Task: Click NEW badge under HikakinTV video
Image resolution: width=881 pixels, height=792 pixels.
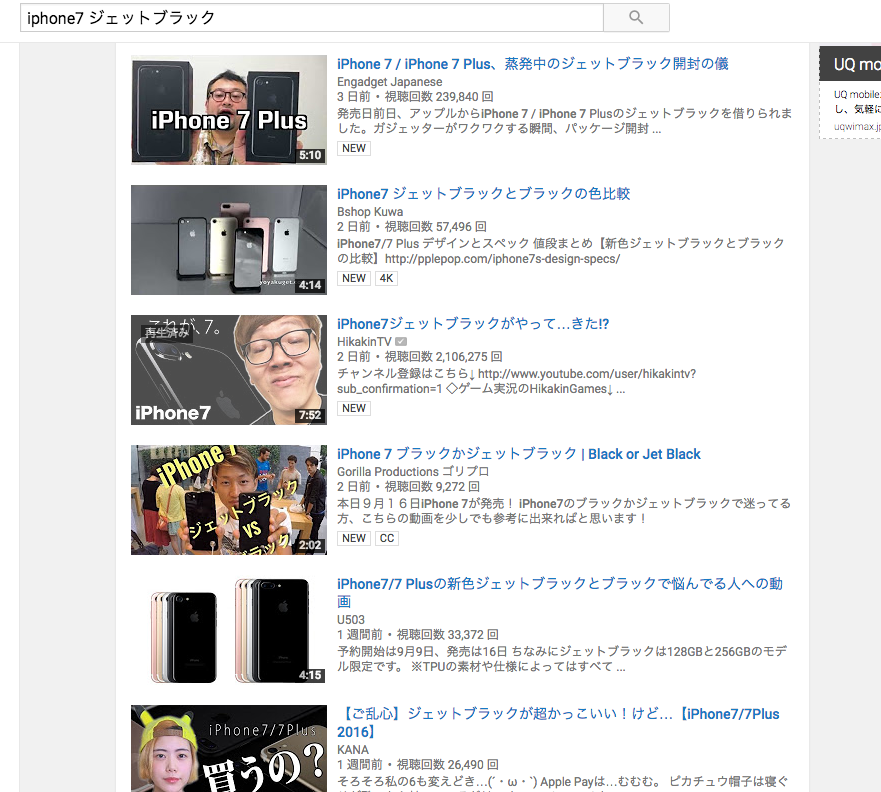Action: 354,408
